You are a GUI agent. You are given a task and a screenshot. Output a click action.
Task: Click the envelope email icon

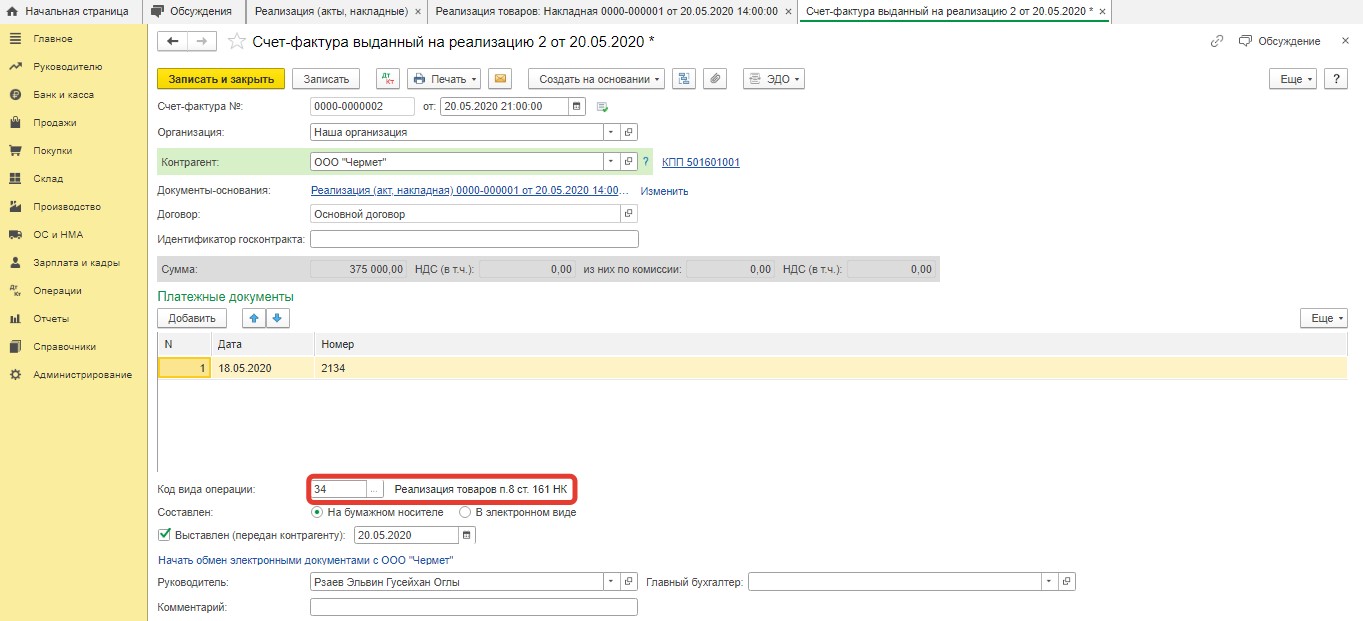pos(500,79)
